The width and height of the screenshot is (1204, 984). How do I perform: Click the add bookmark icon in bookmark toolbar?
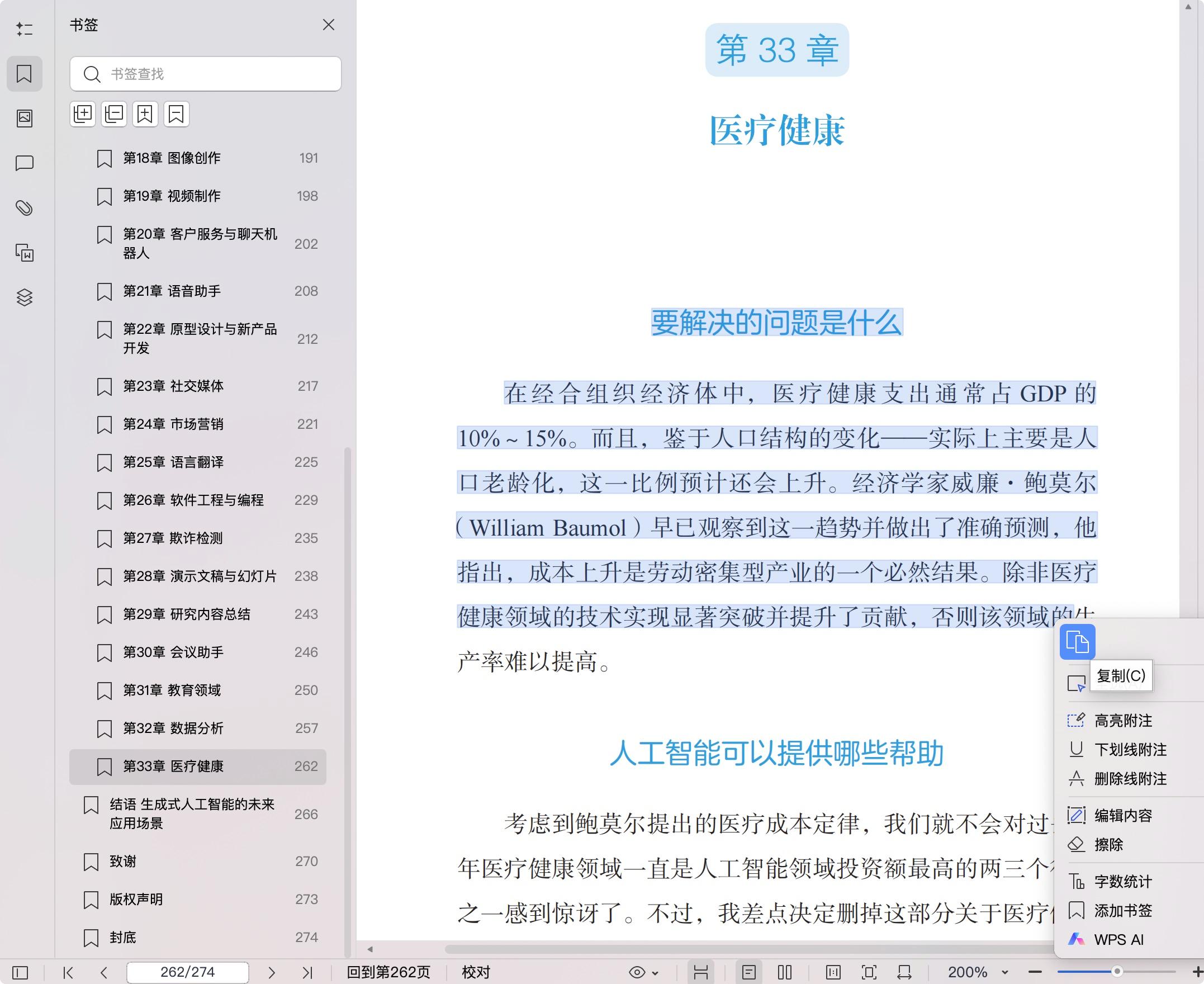click(x=145, y=115)
